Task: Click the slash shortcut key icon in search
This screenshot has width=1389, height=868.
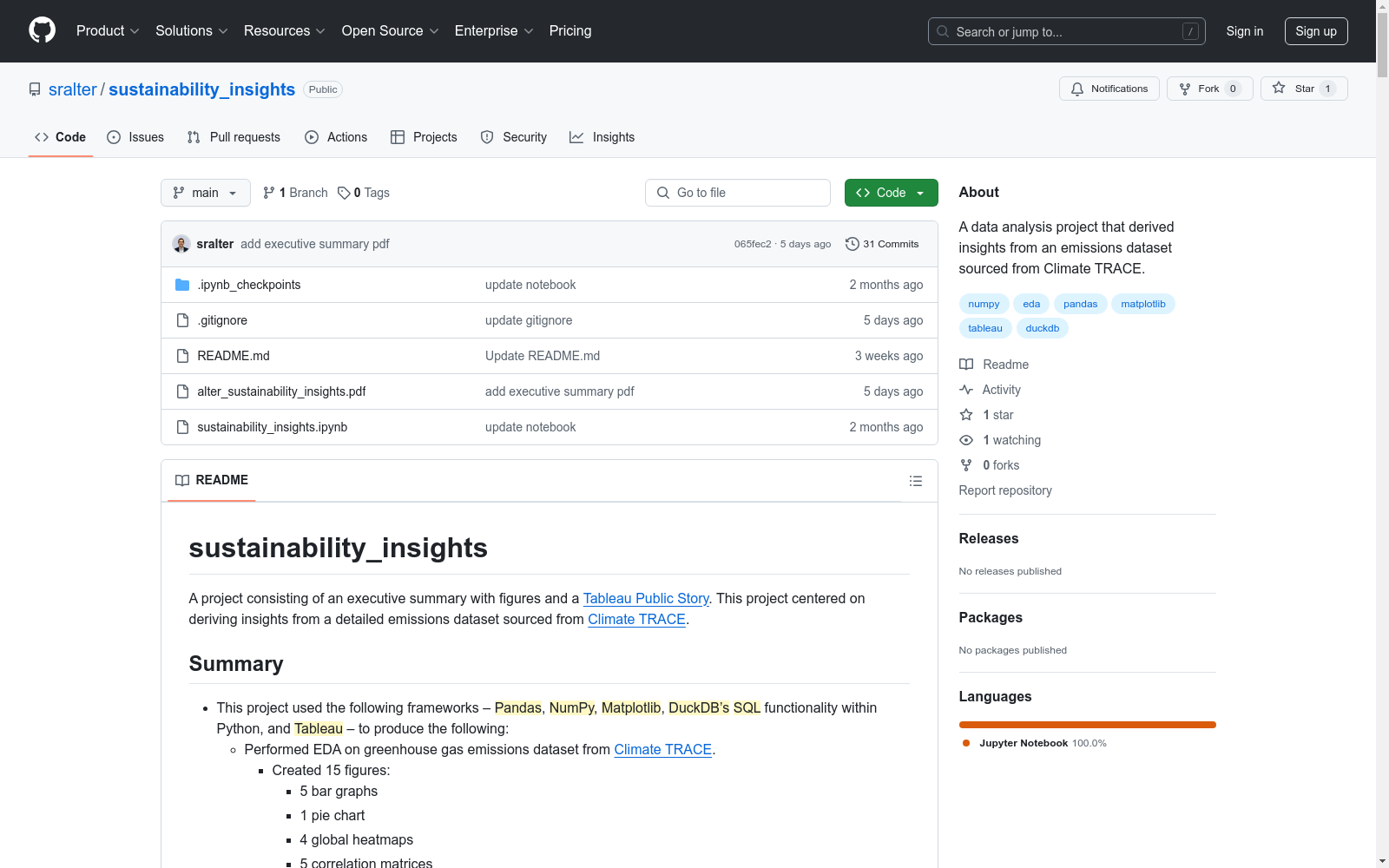Action: click(x=1190, y=31)
